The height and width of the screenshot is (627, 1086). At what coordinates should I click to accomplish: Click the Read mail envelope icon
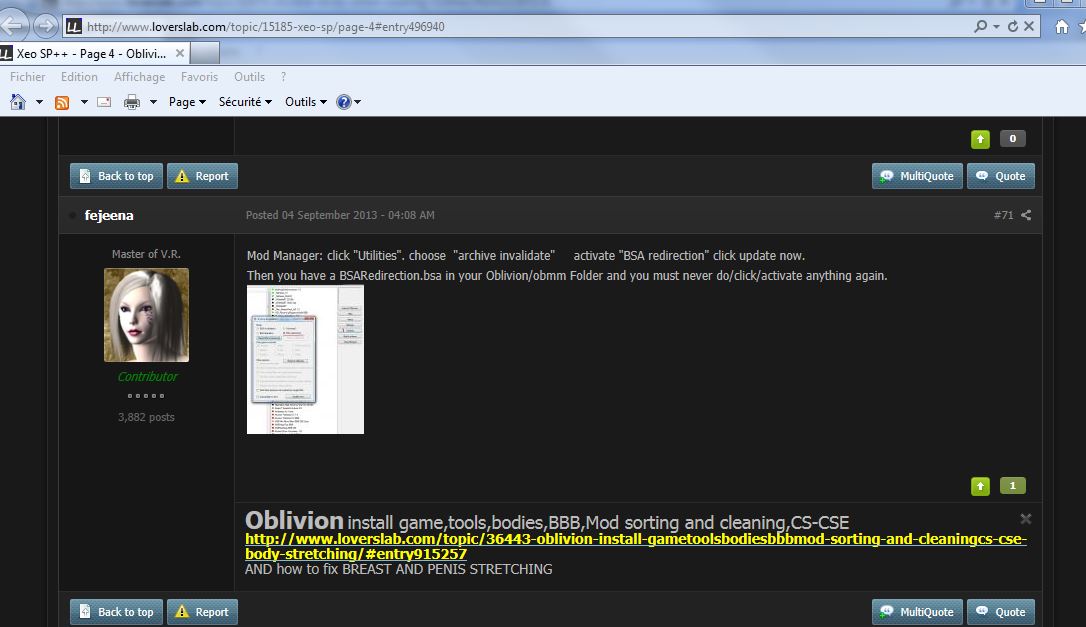pyautogui.click(x=104, y=102)
